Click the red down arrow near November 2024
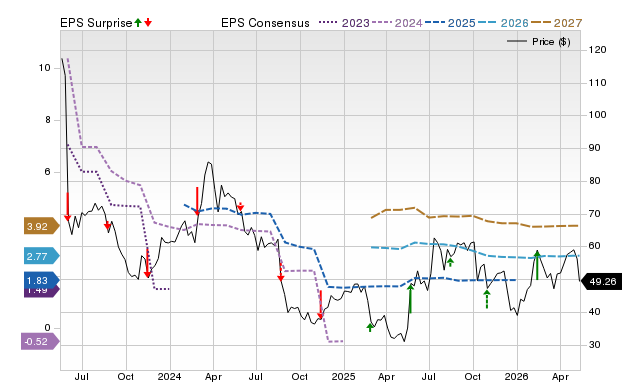Viewport: 640px width, 382px height. (x=321, y=304)
